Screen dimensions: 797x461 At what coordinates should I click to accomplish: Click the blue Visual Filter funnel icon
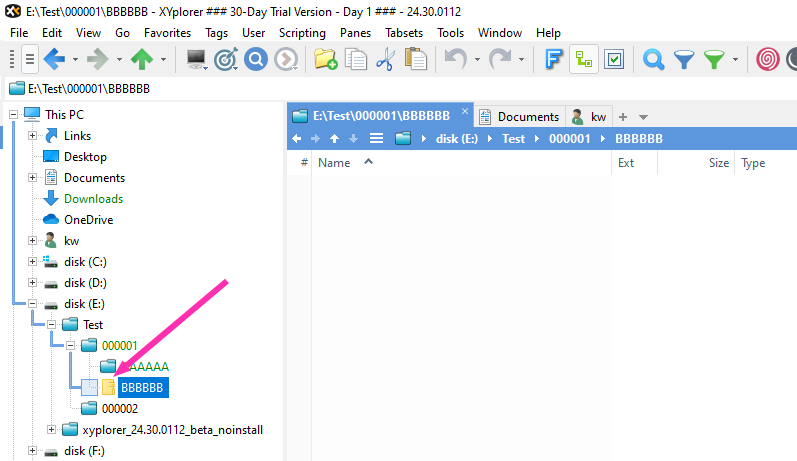coord(684,59)
